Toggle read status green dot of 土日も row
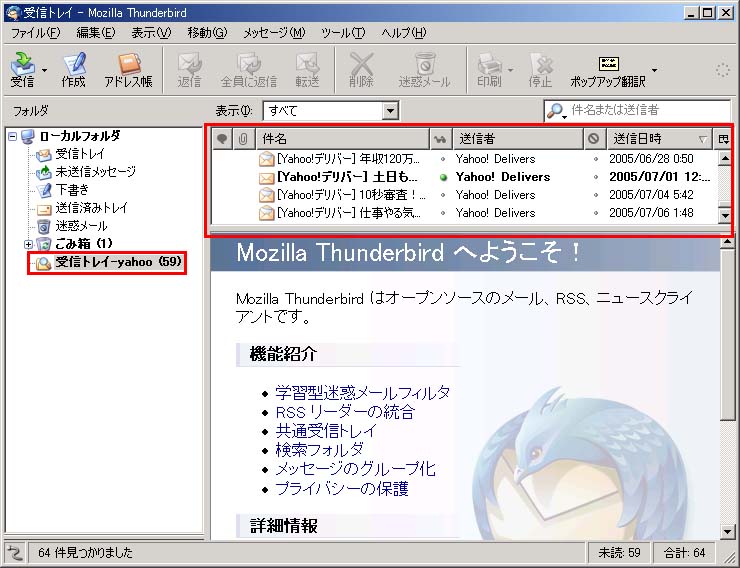The image size is (740, 568). coord(443,178)
